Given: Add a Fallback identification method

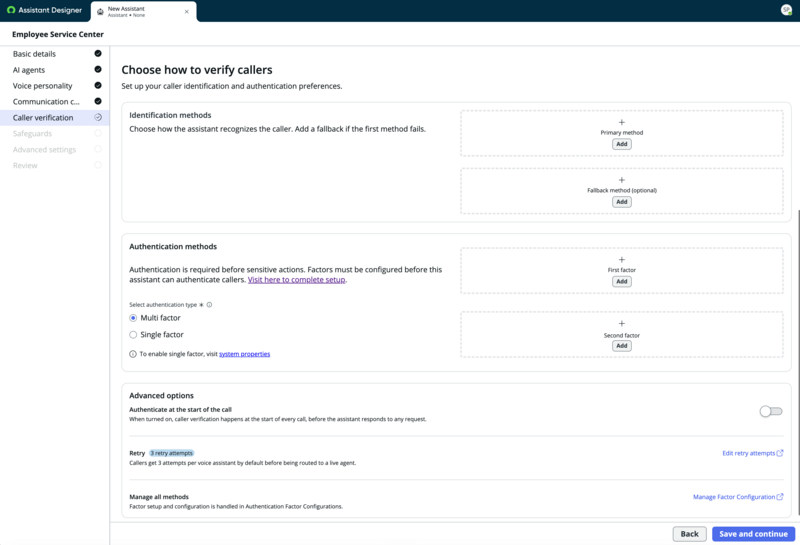Looking at the screenshot, I should point(621,202).
